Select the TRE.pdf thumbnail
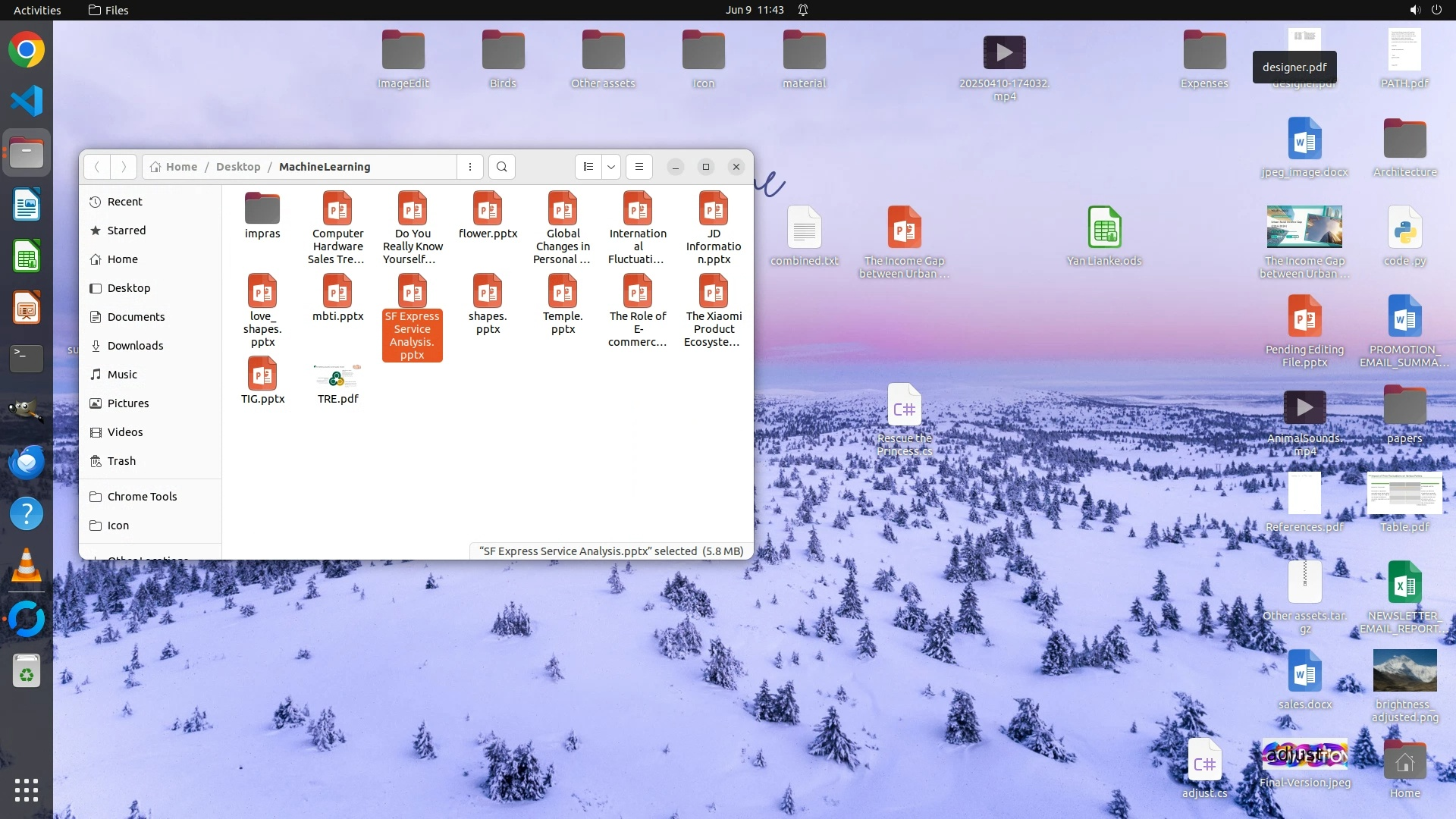This screenshot has height=819, width=1456. [337, 376]
